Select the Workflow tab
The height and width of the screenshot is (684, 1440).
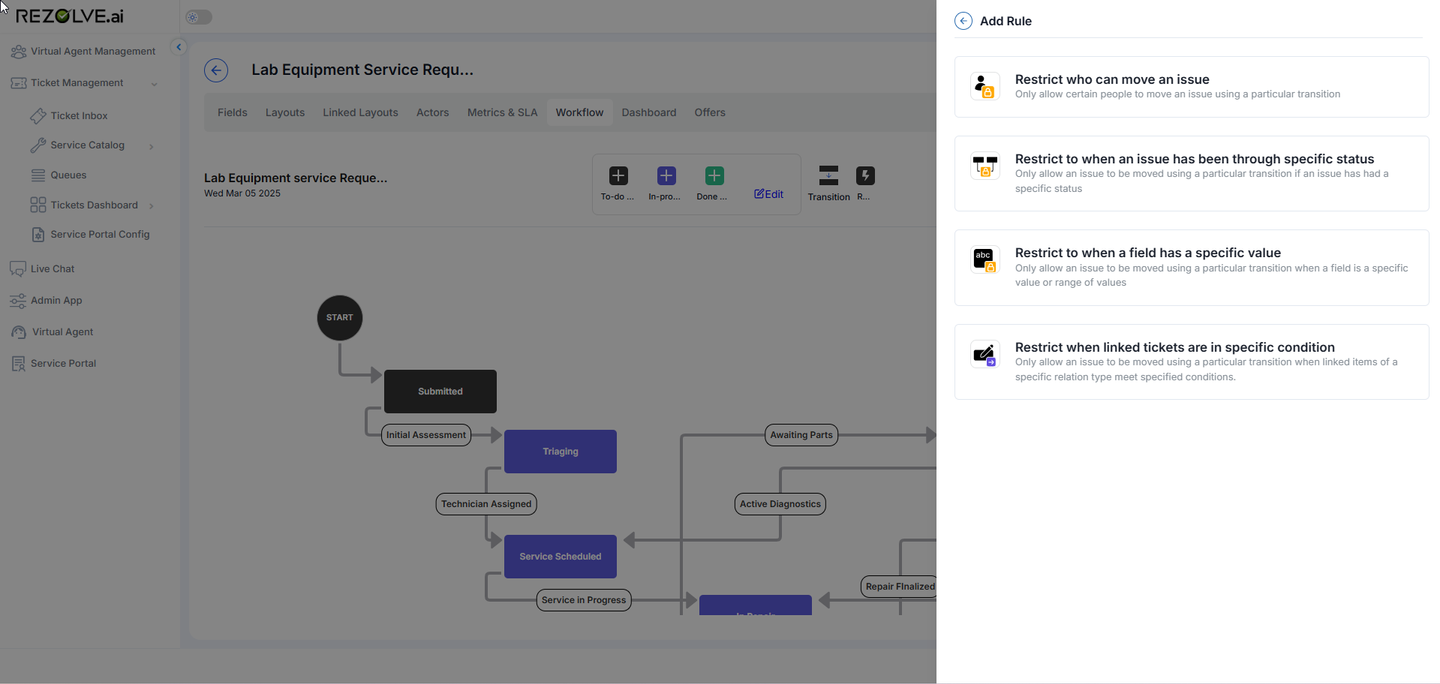580,113
